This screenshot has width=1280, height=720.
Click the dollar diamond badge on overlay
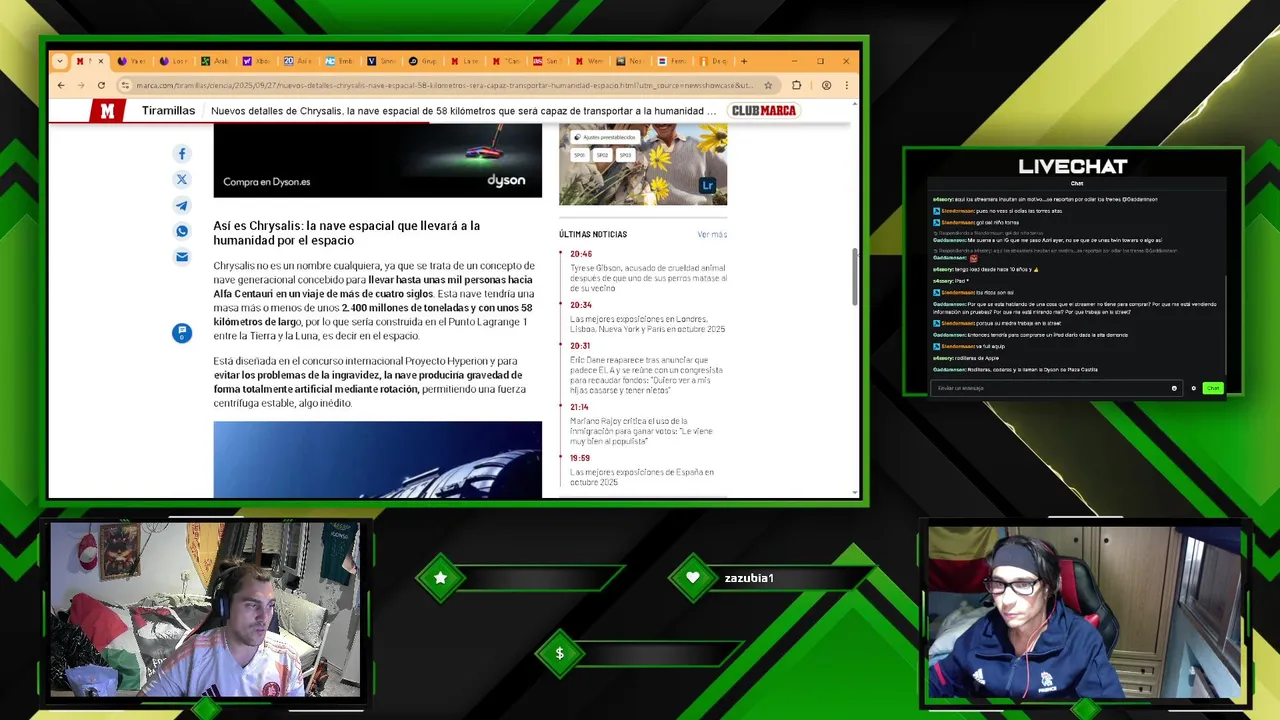pyautogui.click(x=560, y=654)
